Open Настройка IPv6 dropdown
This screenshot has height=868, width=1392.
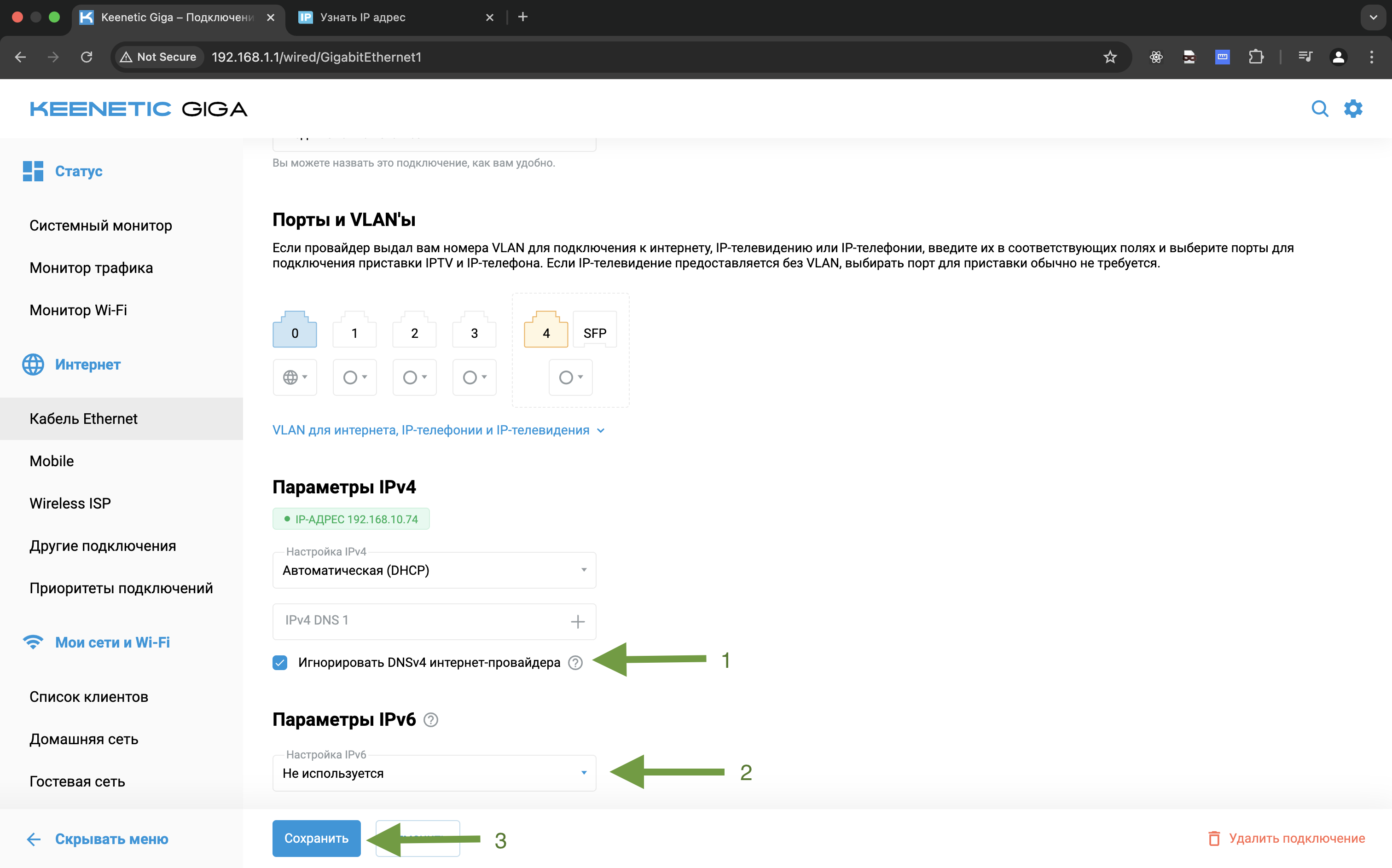coord(434,773)
